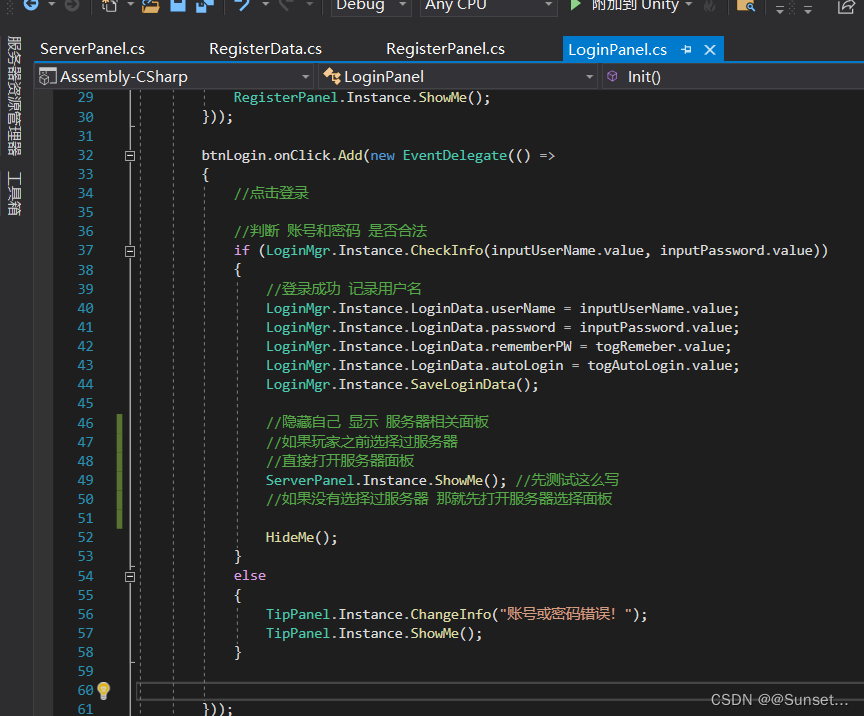Click the else keyword on line 54
The height and width of the screenshot is (716, 864).
[x=250, y=575]
